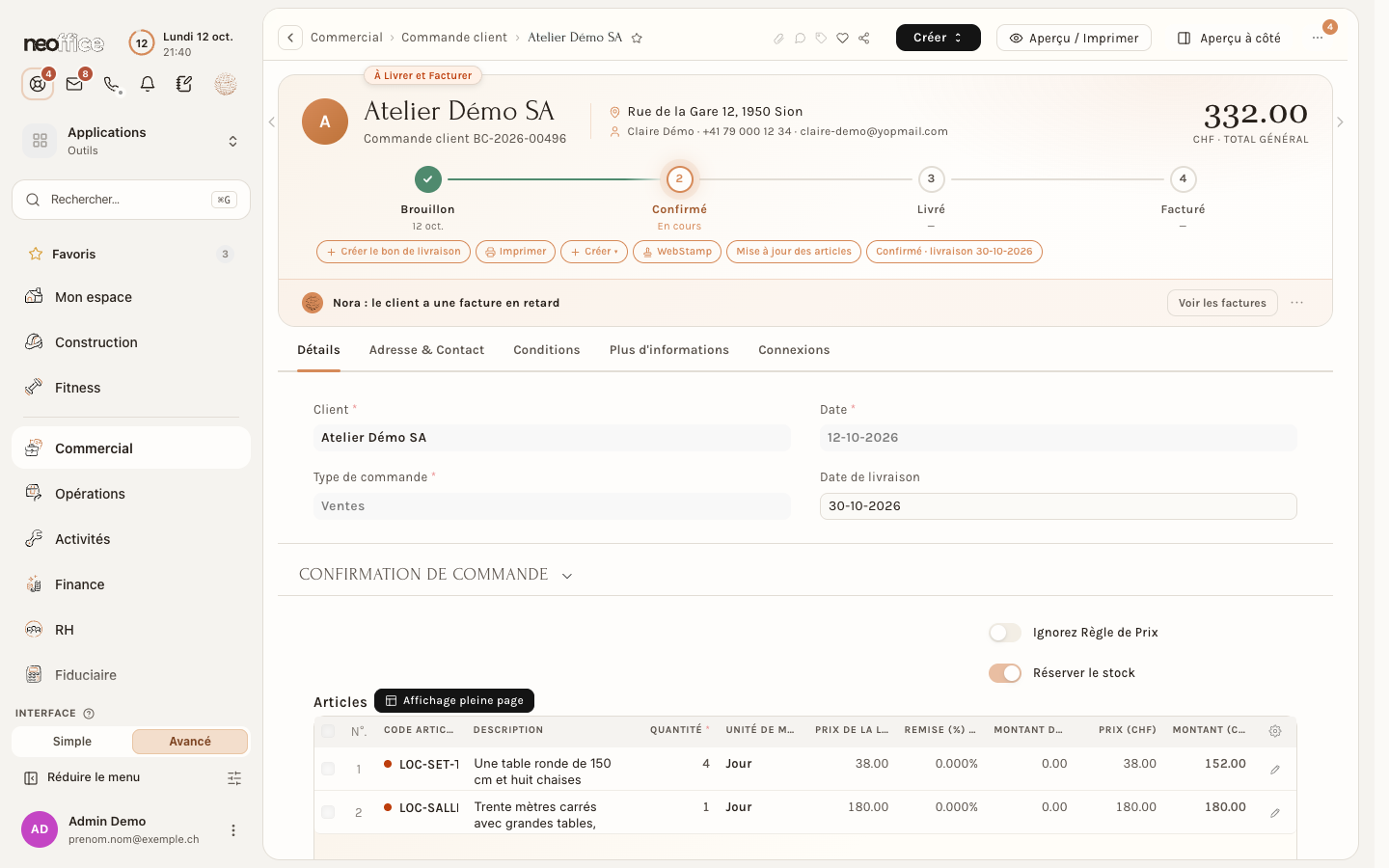
Task: Click the paperclip attachments icon
Action: 778,39
